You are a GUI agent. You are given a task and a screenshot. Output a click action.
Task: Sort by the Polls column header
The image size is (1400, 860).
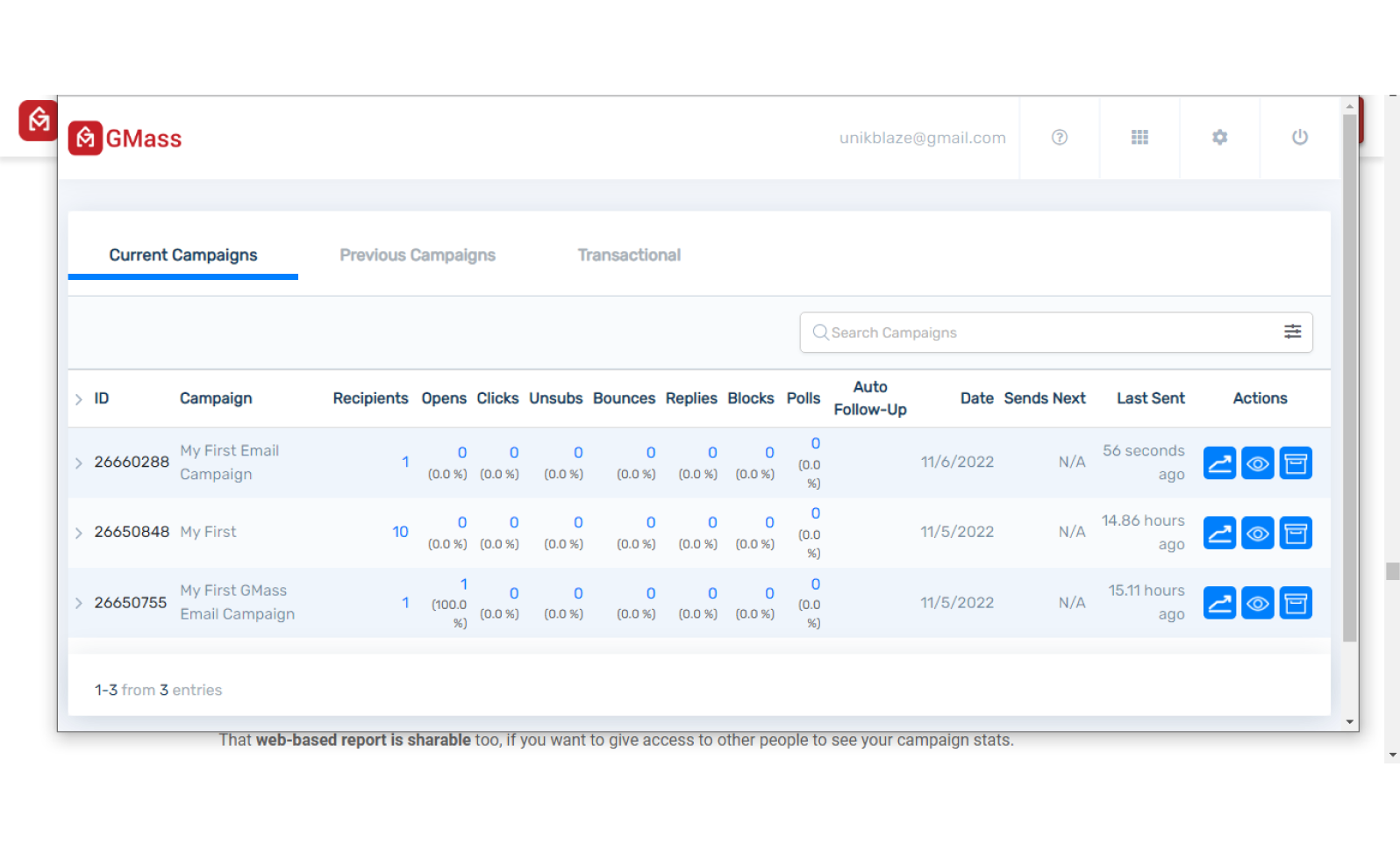[x=804, y=398]
